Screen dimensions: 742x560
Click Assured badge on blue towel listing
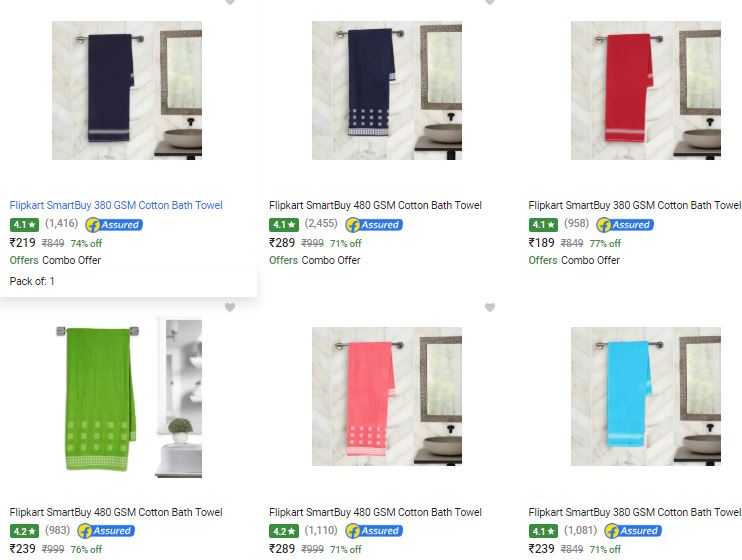pos(633,531)
